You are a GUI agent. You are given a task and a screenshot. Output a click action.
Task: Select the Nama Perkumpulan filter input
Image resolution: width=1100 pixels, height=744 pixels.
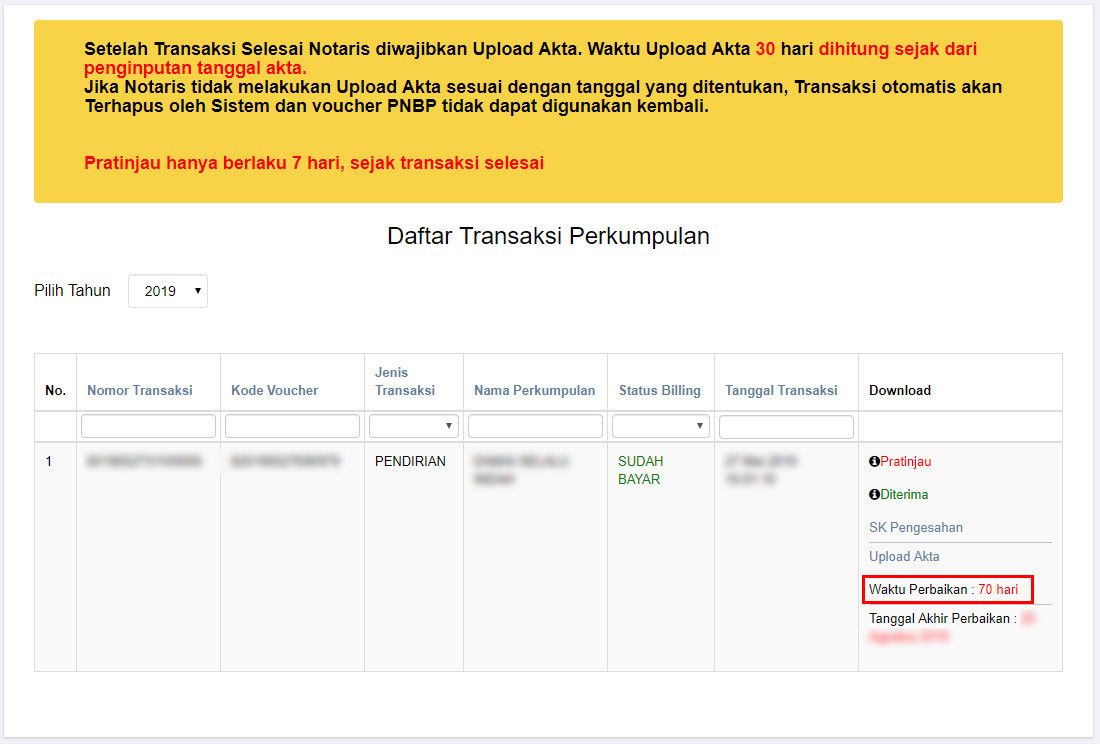click(535, 426)
